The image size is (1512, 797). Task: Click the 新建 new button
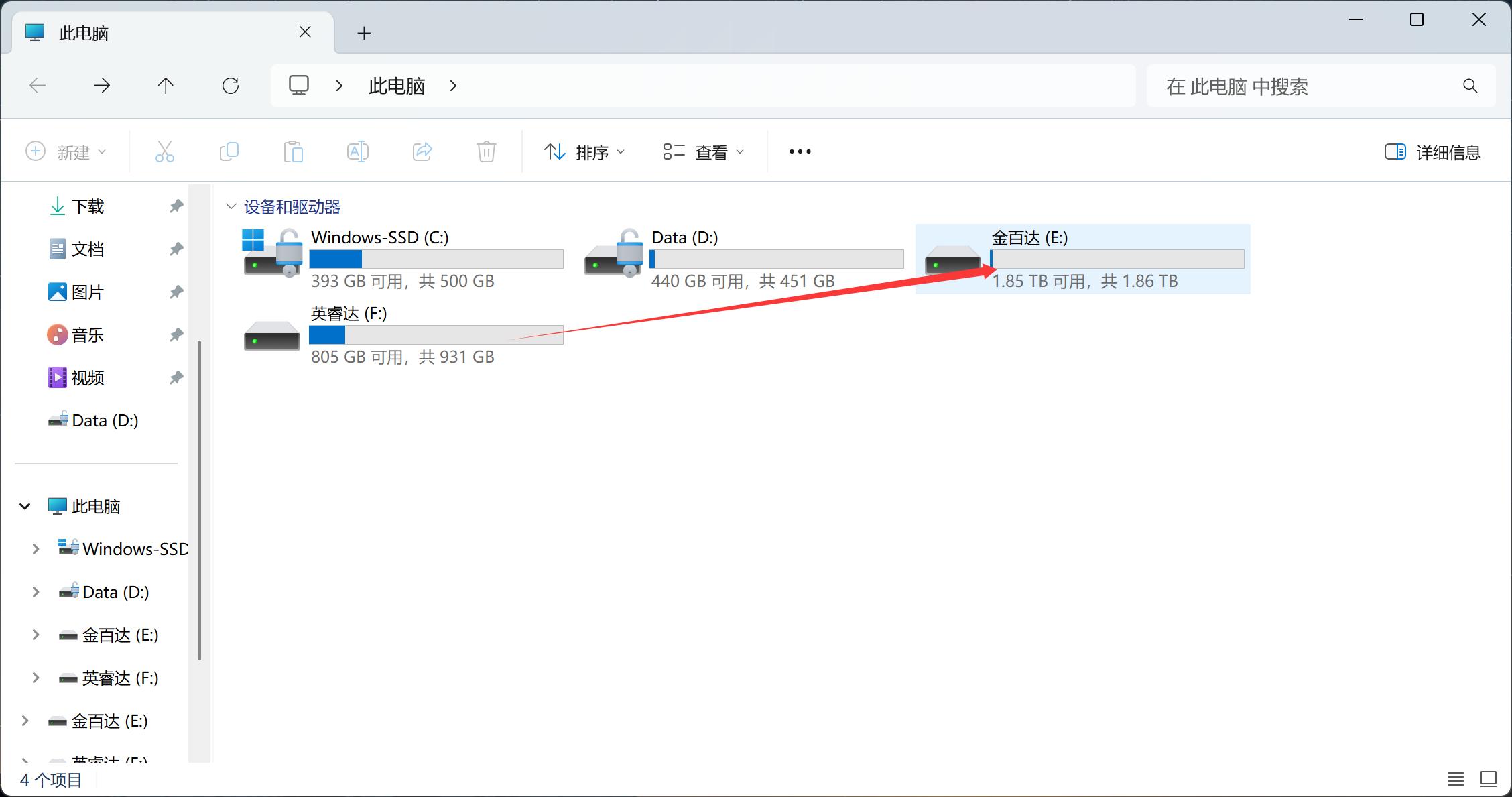coord(66,152)
